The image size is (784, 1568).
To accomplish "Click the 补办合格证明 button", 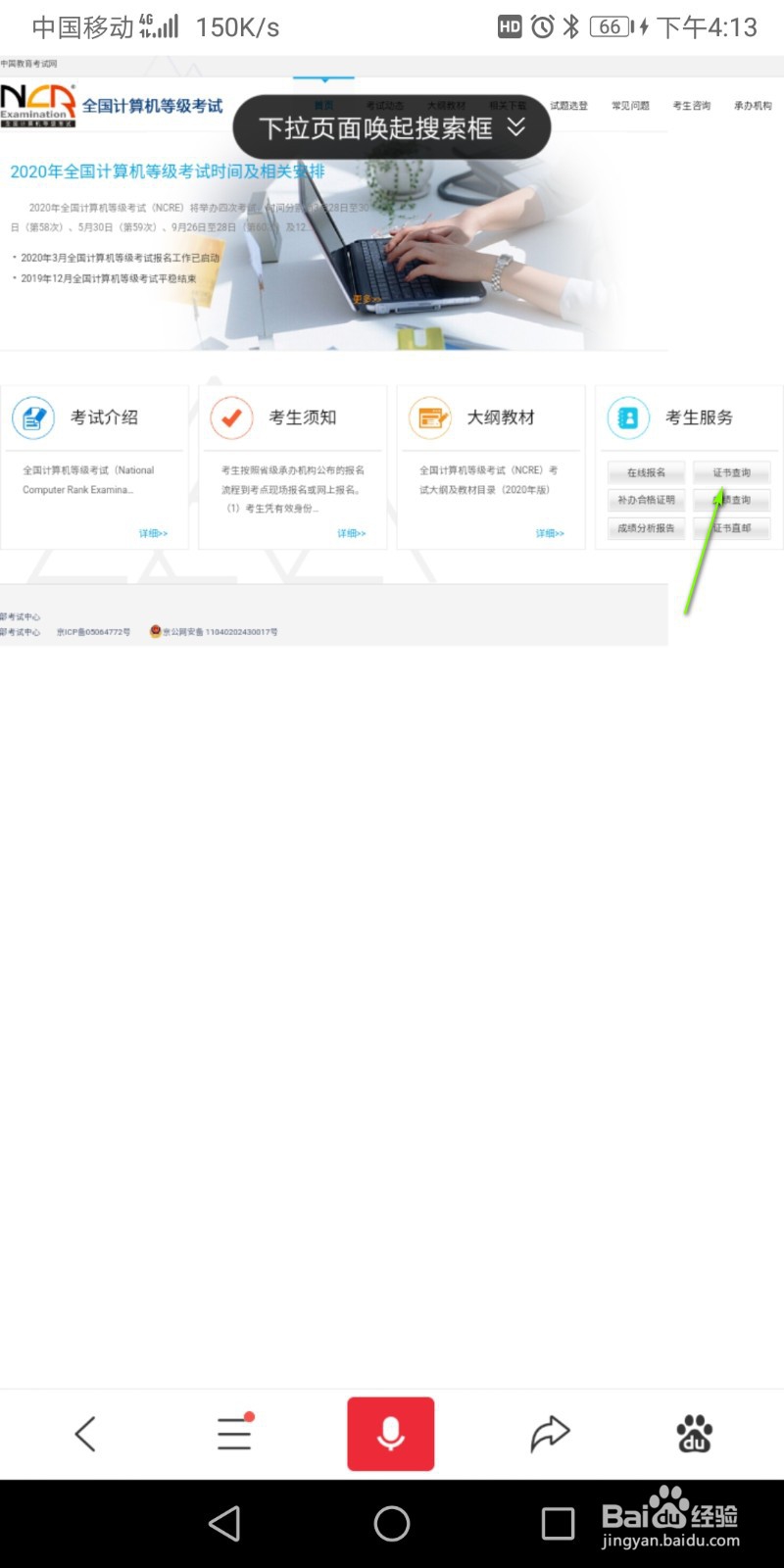I will point(646,500).
